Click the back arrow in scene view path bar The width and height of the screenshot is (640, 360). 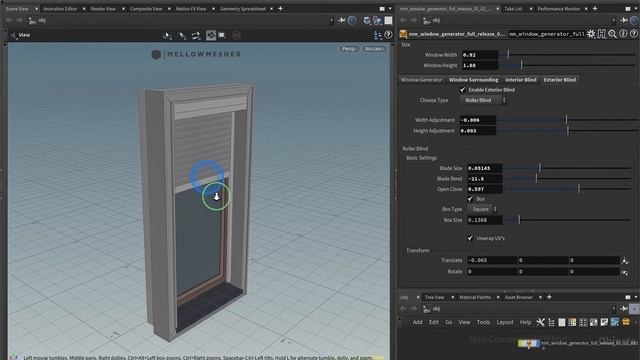pyautogui.click(x=9, y=20)
